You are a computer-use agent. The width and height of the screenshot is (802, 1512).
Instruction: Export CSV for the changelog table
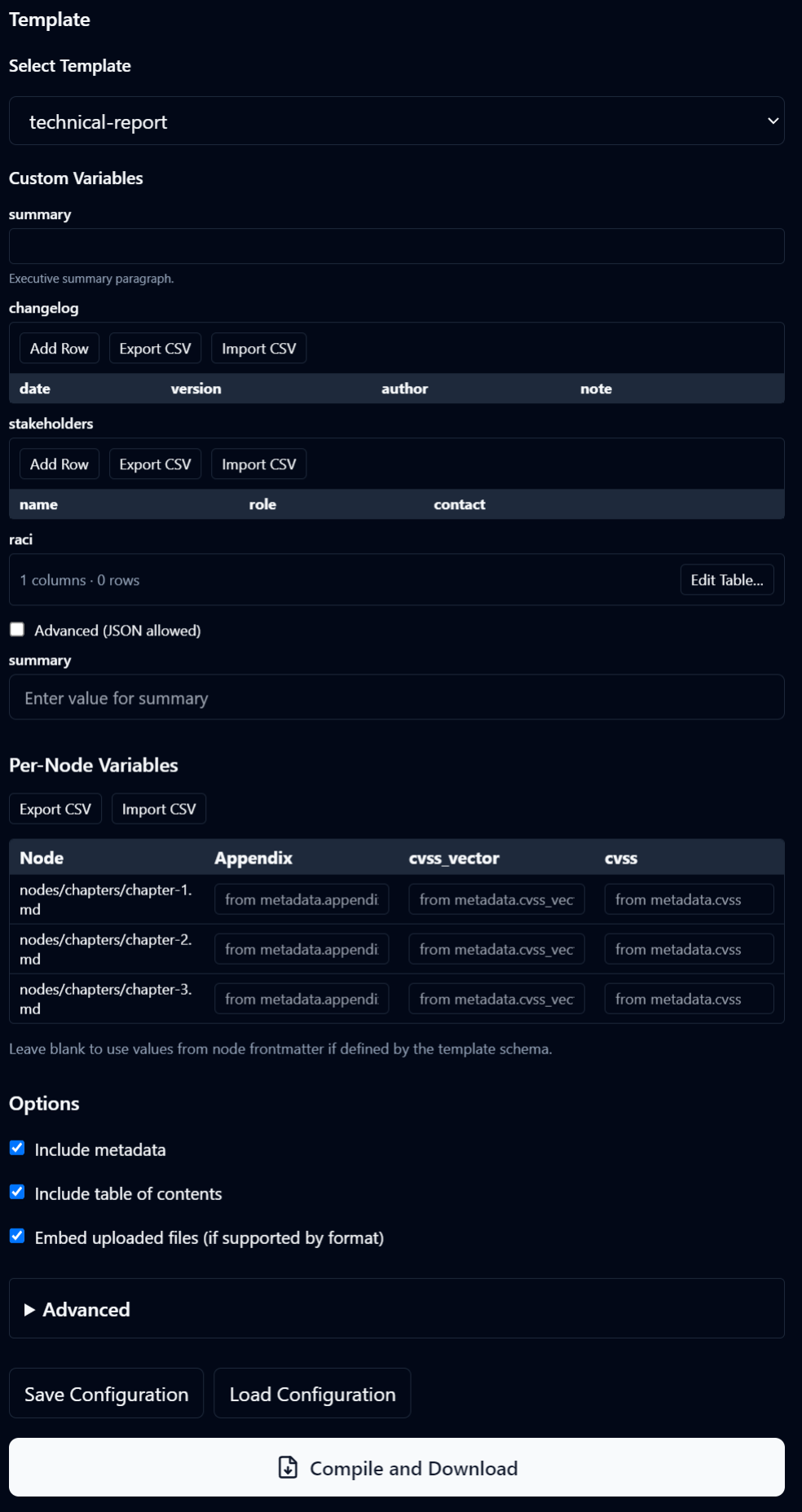[x=155, y=349]
